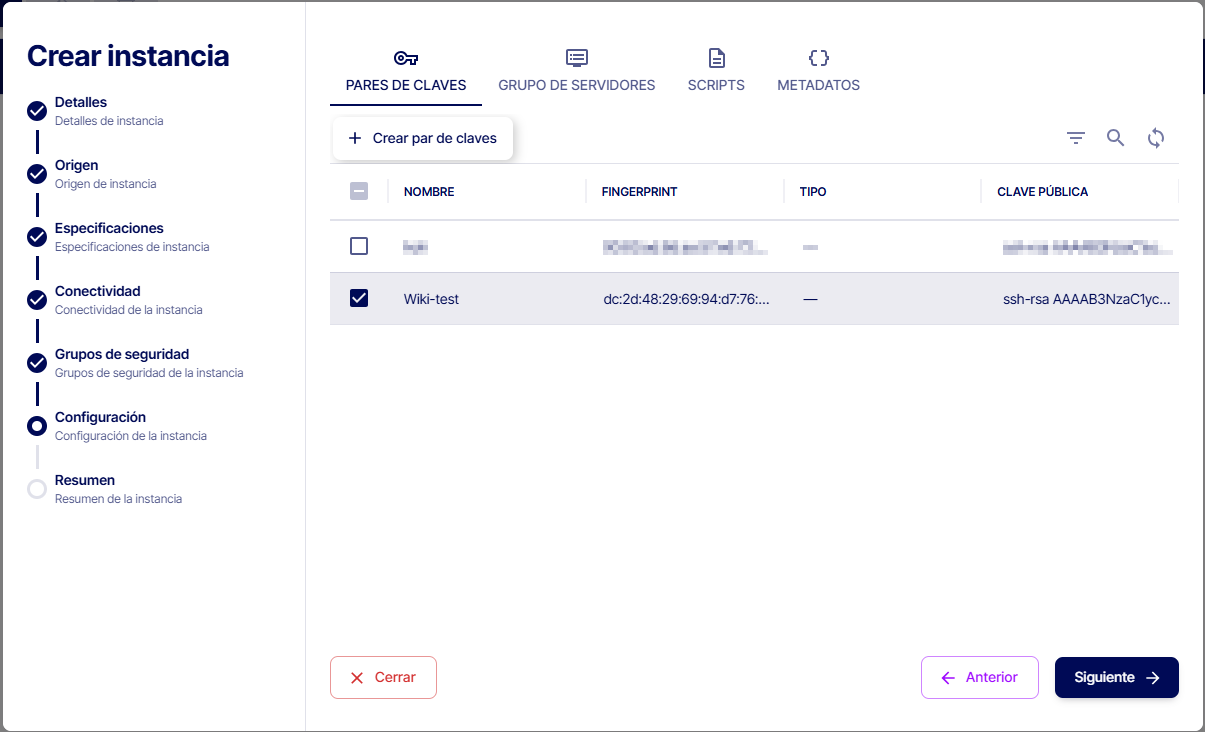Check the blurred first row checkbox
This screenshot has height=732, width=1205.
pos(359,246)
